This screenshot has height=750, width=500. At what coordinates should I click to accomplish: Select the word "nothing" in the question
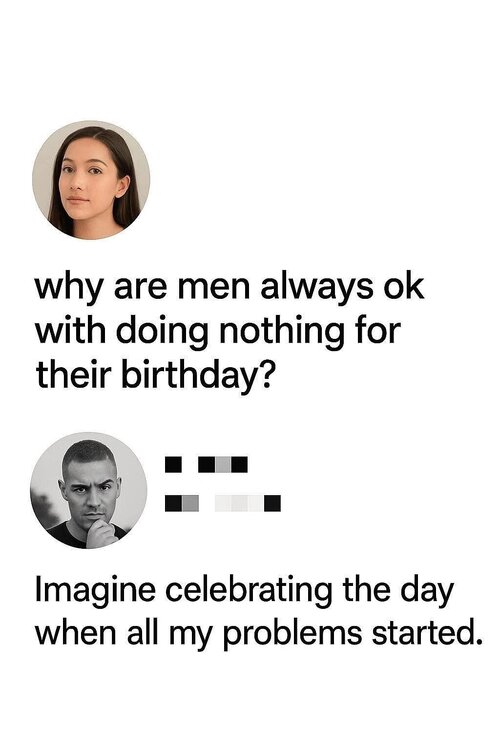[282, 332]
